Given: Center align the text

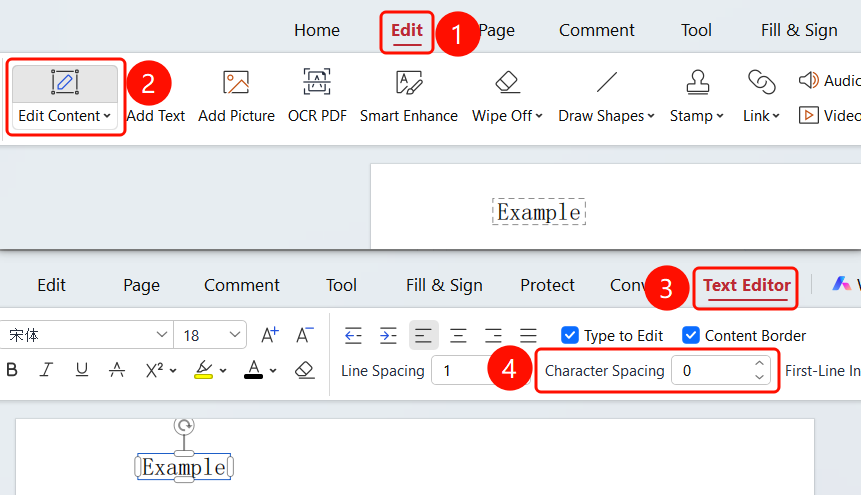Looking at the screenshot, I should point(458,335).
